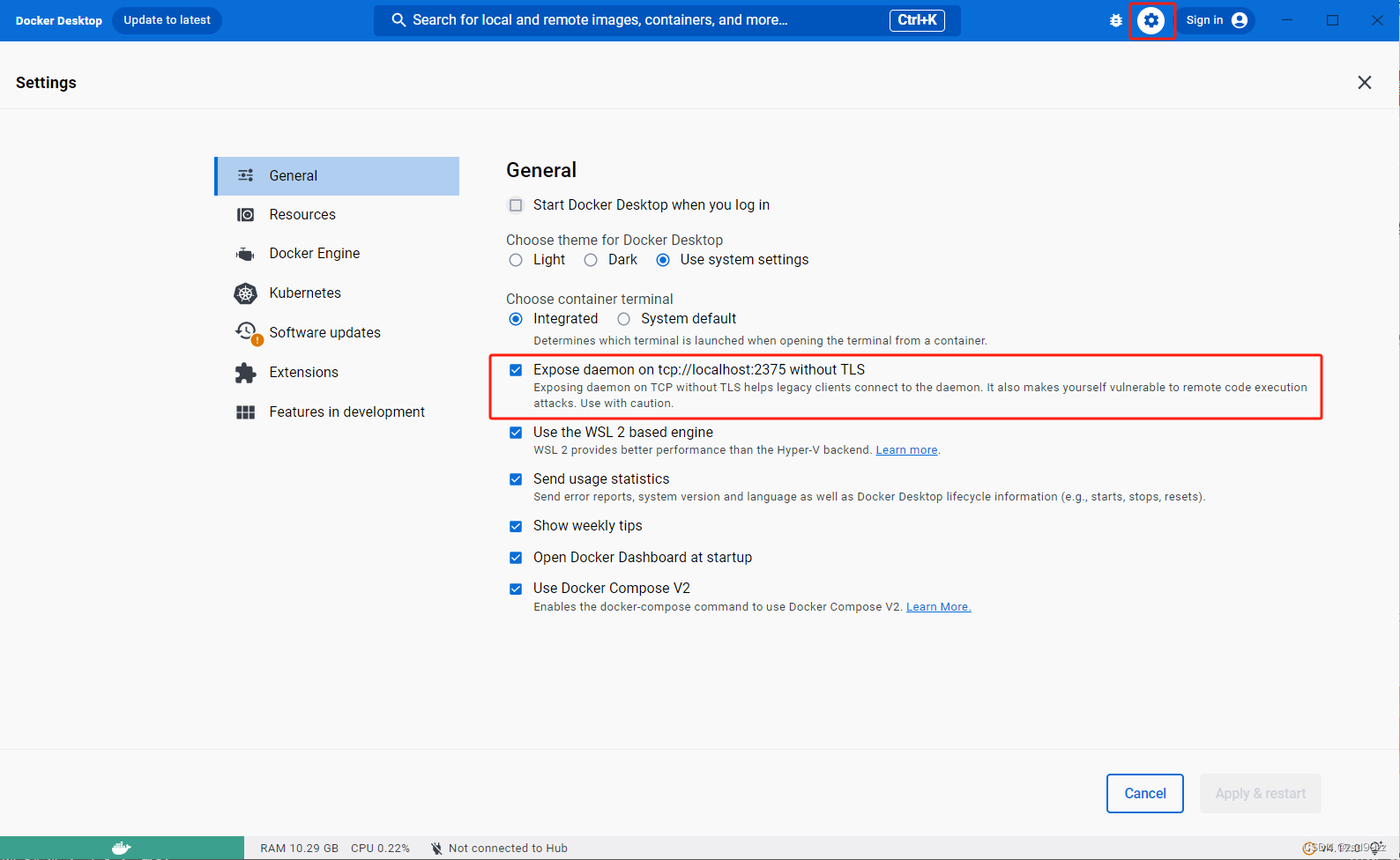Open the Docker Compose V2 Learn More link
This screenshot has width=1400, height=860.
938,607
